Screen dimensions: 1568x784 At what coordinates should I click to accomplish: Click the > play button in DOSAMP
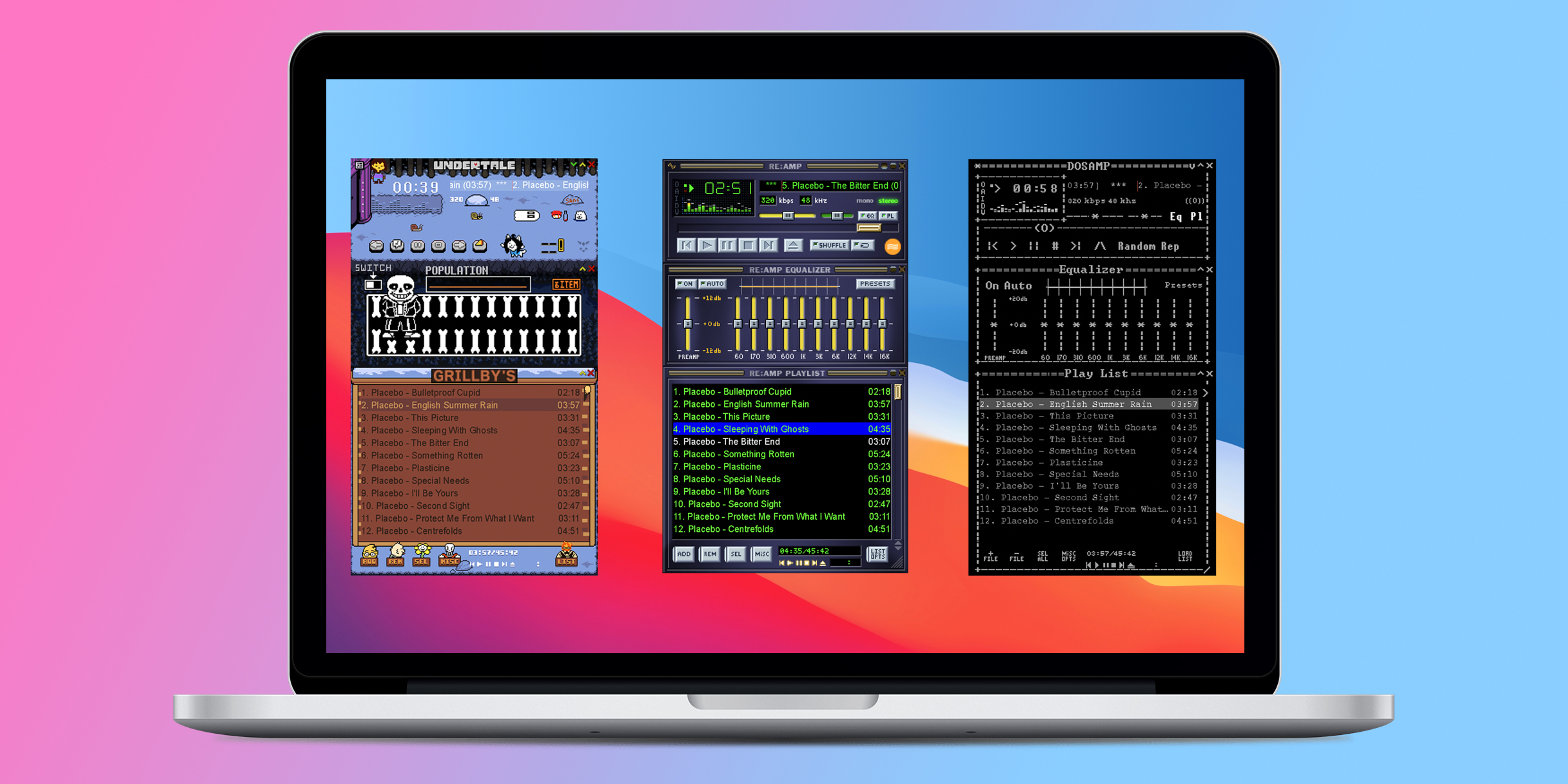point(1014,246)
